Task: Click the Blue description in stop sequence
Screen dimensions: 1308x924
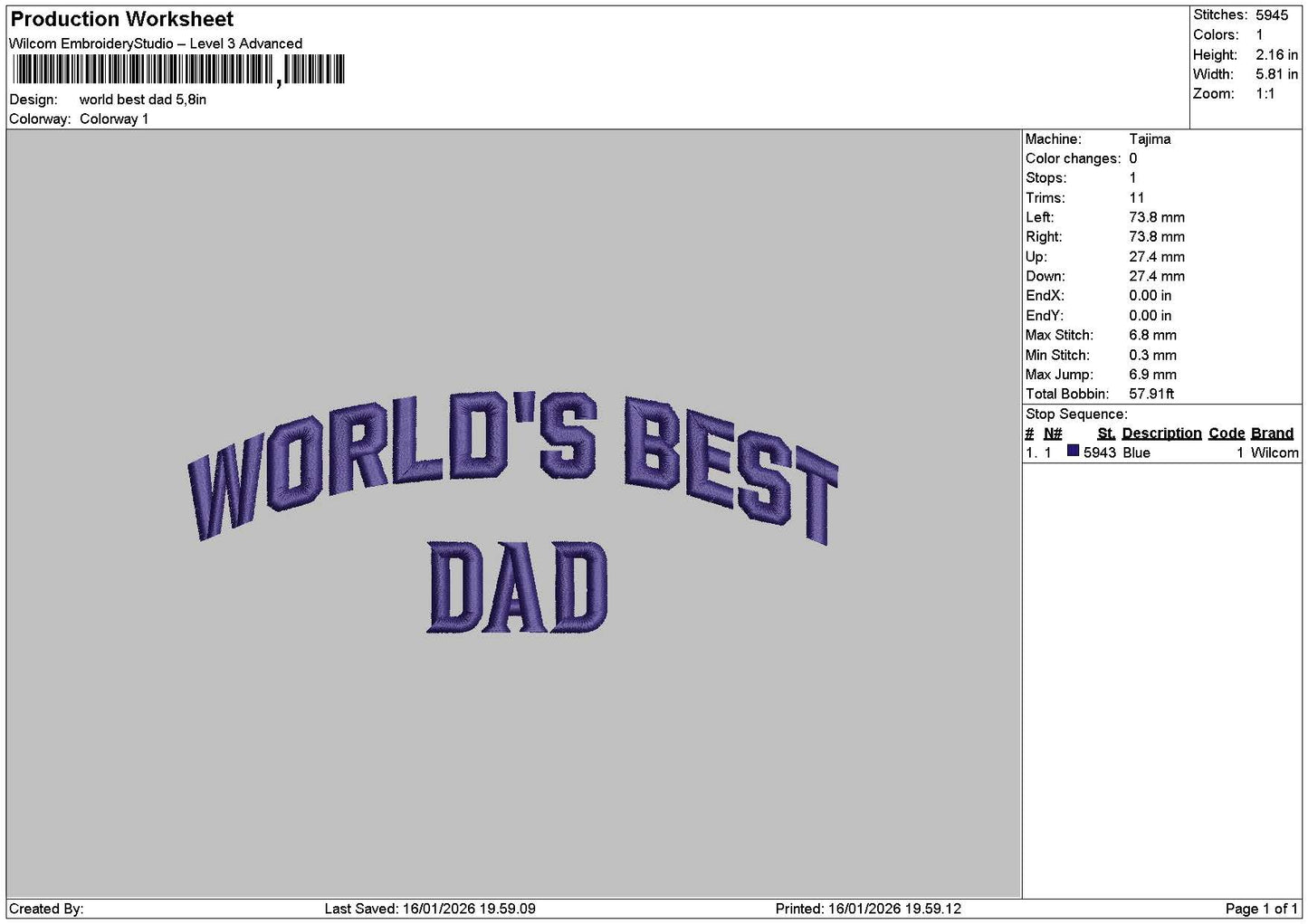Action: click(1137, 453)
